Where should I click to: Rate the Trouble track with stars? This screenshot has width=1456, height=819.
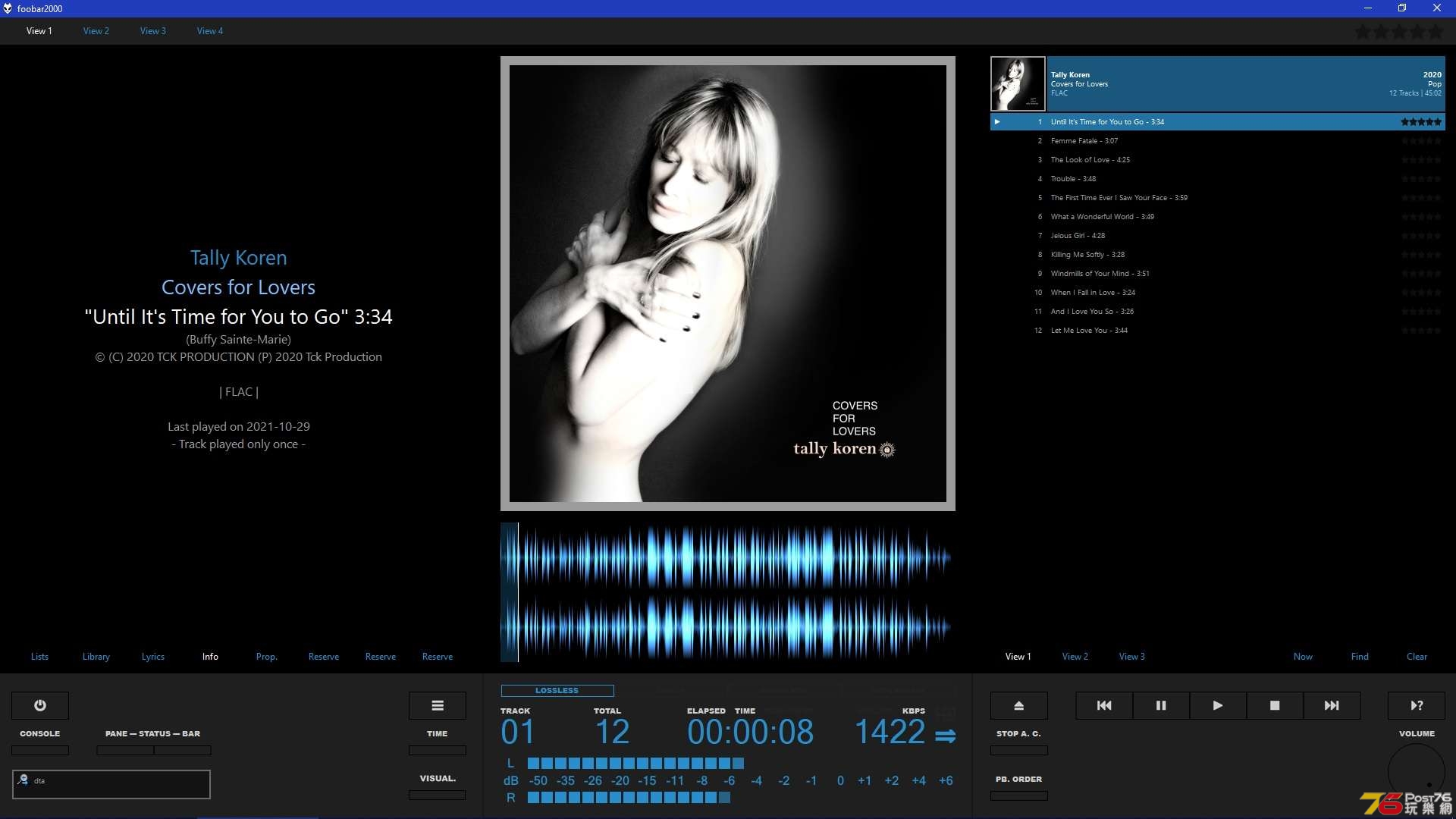pos(1421,179)
